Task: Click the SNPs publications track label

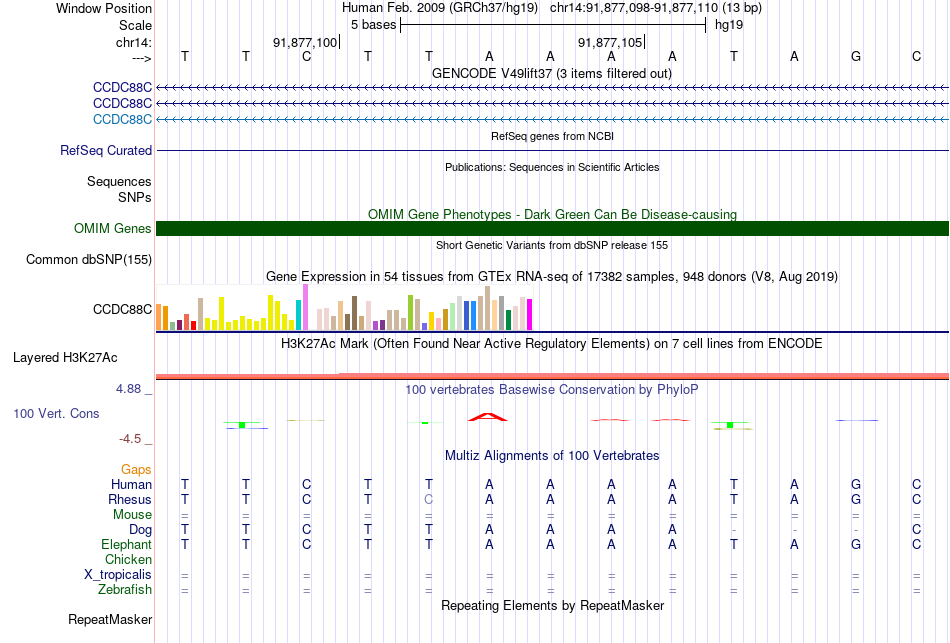Action: 135,198
